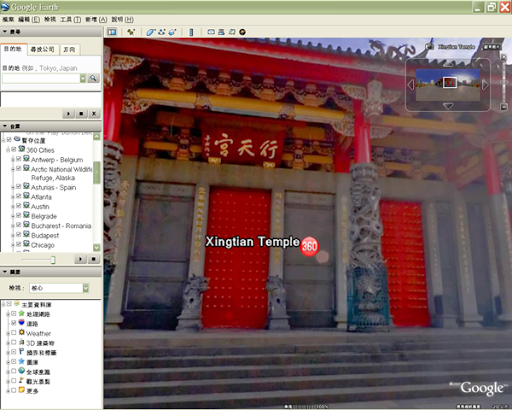The height and width of the screenshot is (410, 512).
Task: Open the Tools (T) menu
Action: click(70, 20)
